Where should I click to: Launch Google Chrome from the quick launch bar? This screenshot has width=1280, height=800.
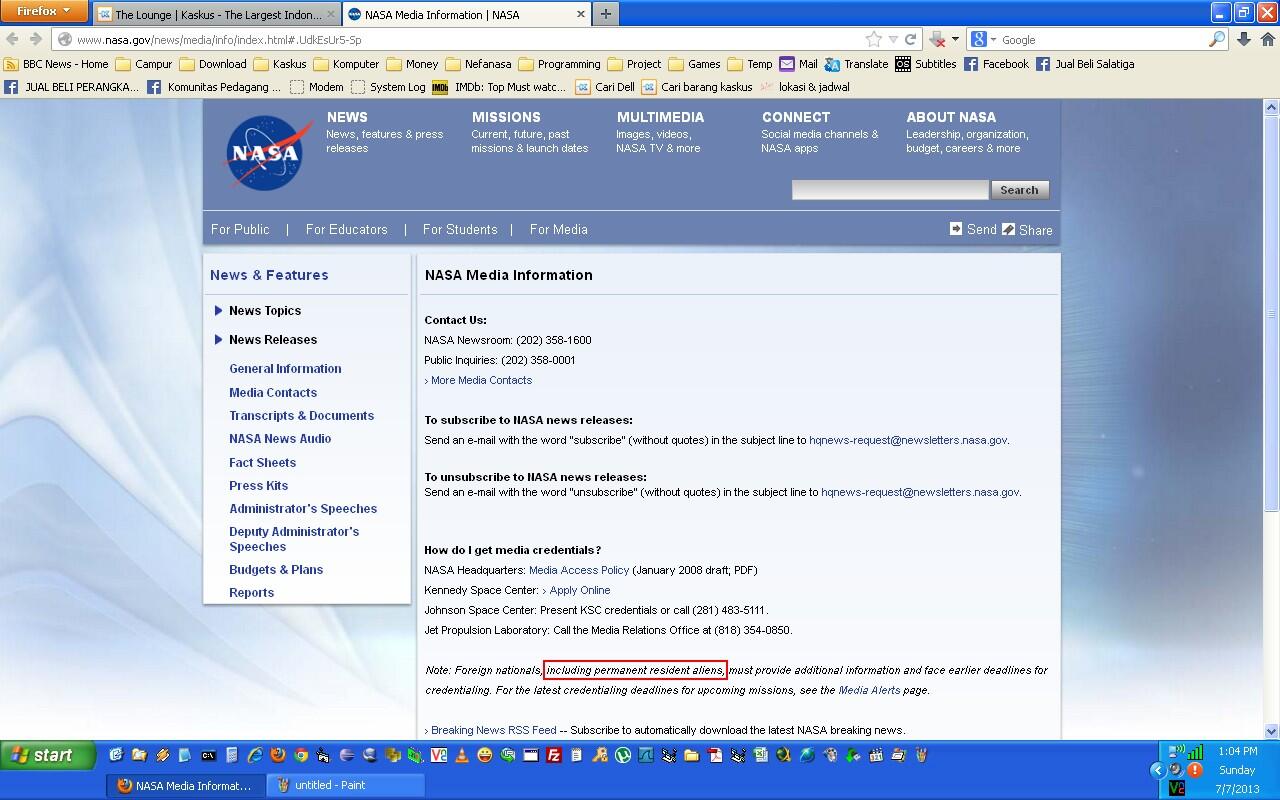300,755
